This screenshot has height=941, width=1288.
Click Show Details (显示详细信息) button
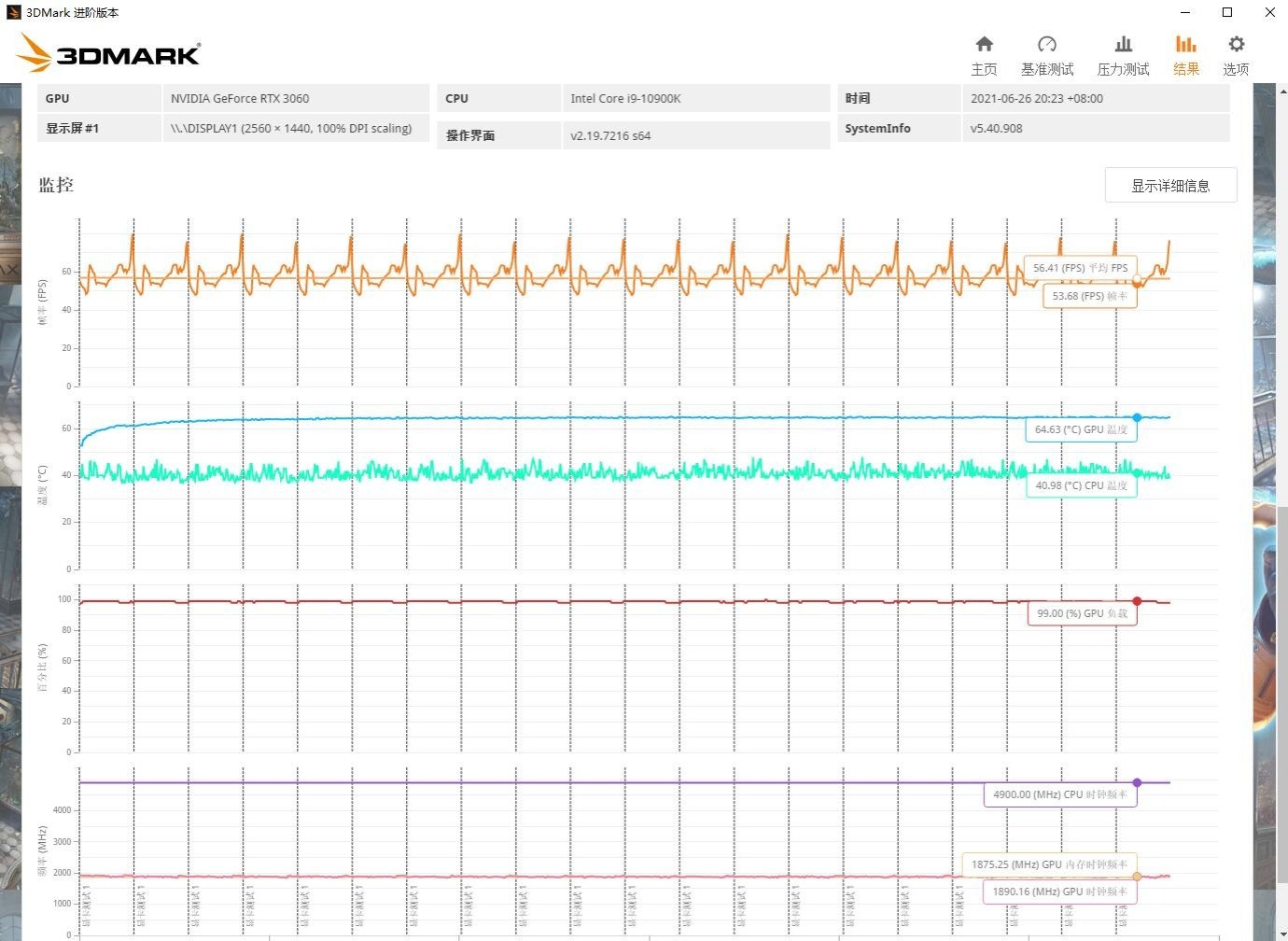click(1170, 185)
